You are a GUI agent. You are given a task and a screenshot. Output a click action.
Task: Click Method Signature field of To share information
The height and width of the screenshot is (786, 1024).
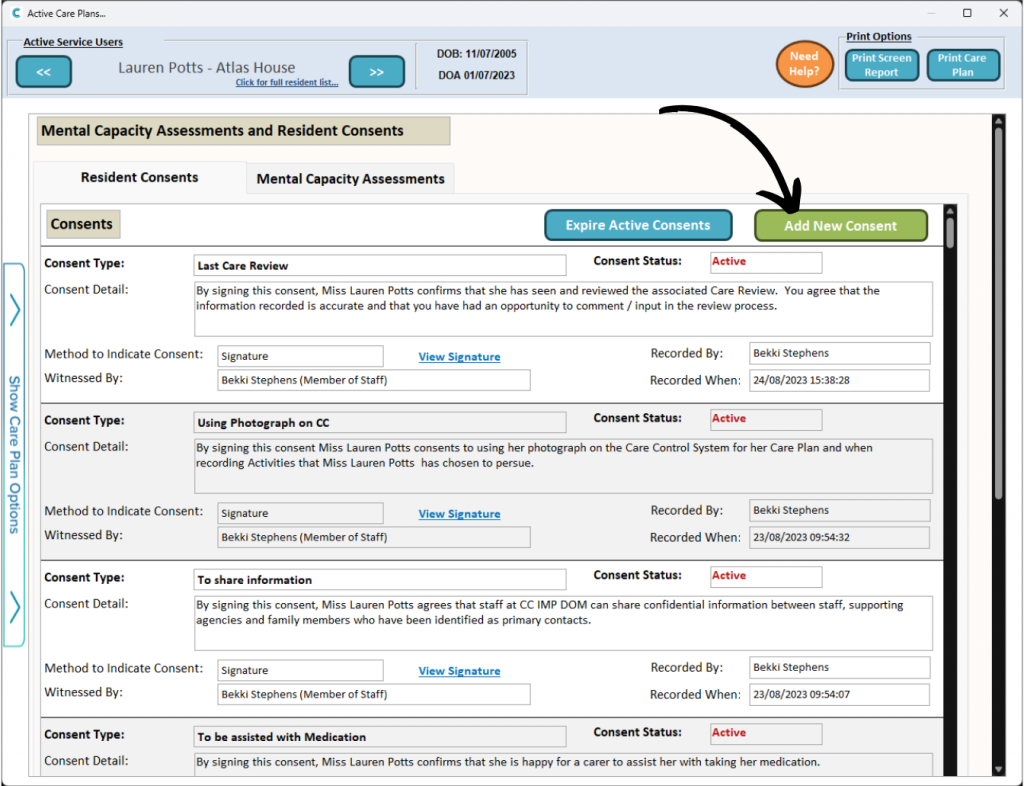tap(300, 670)
